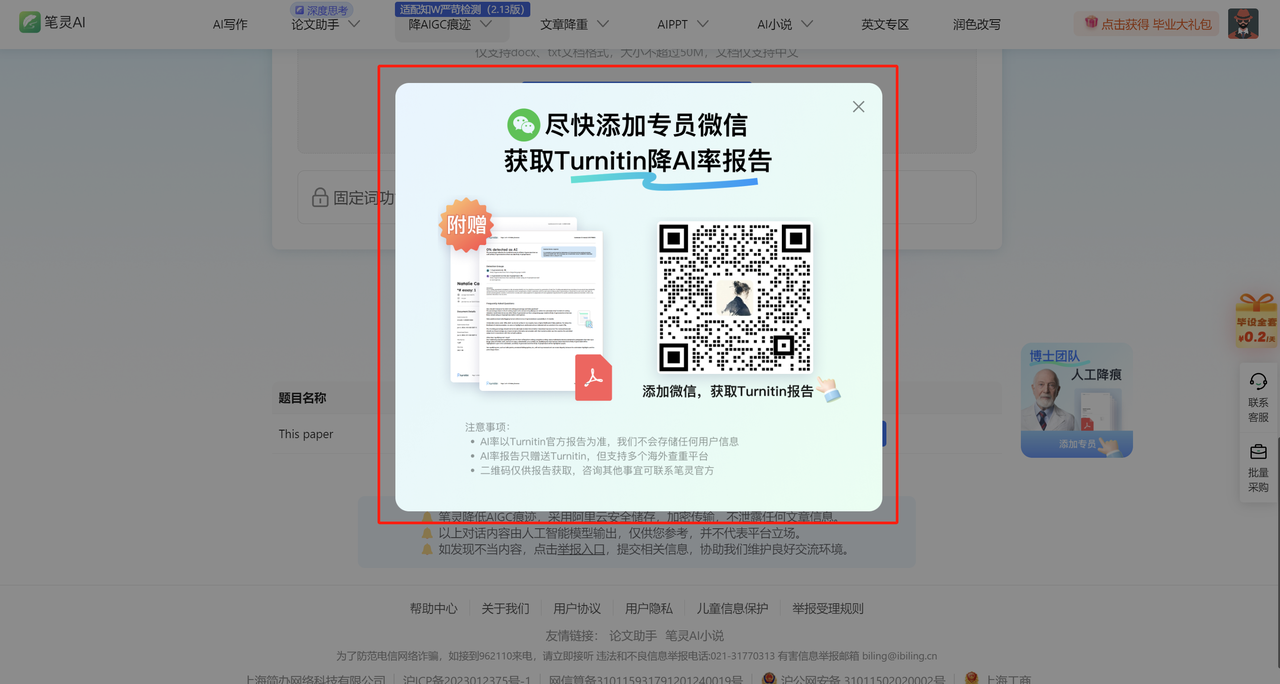Screen dimensions: 1280x684
Task: Click the 笔灵AI logo
Action: [52, 22]
